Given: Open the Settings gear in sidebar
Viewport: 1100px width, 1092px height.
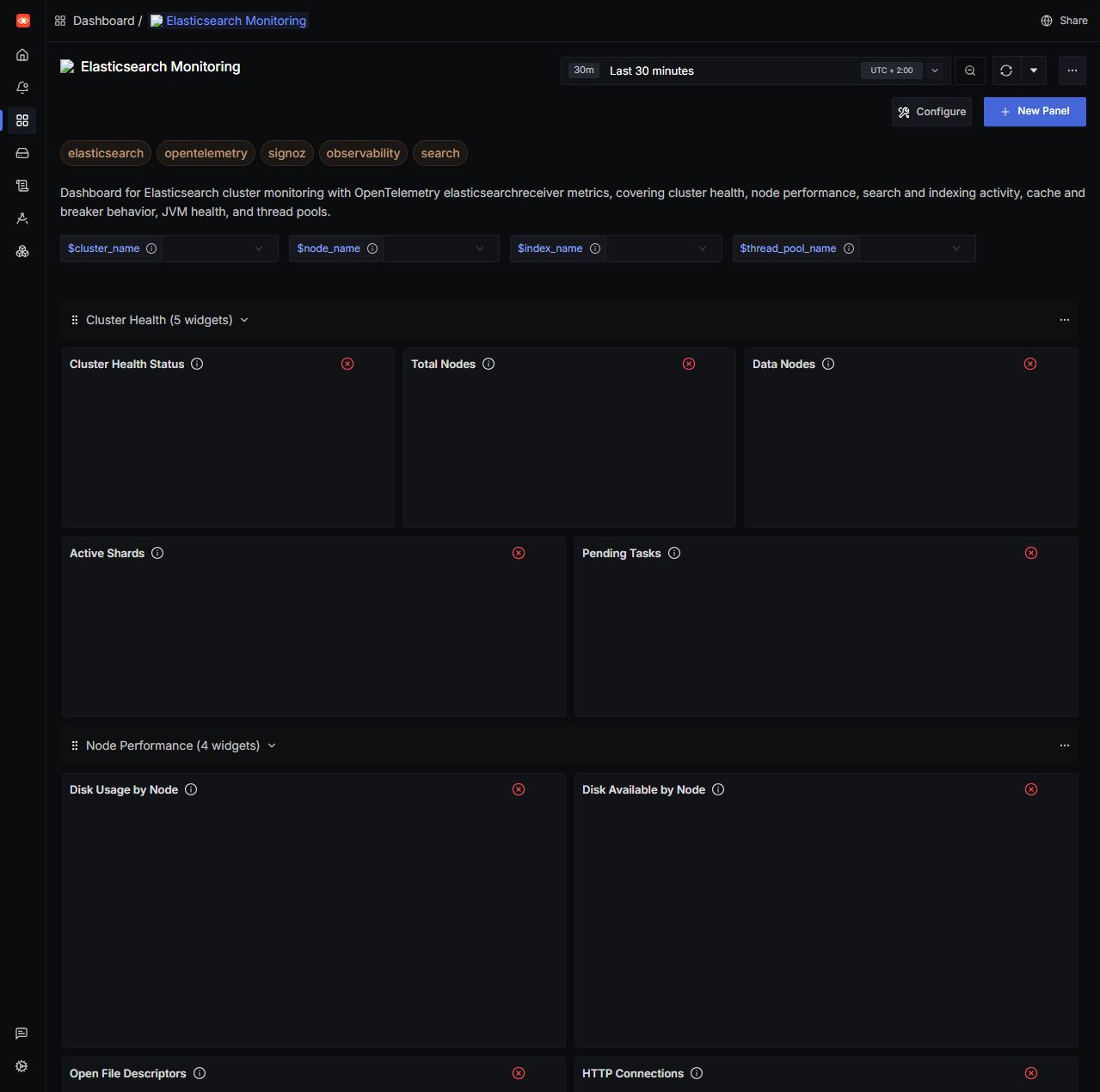Looking at the screenshot, I should pyautogui.click(x=22, y=1066).
